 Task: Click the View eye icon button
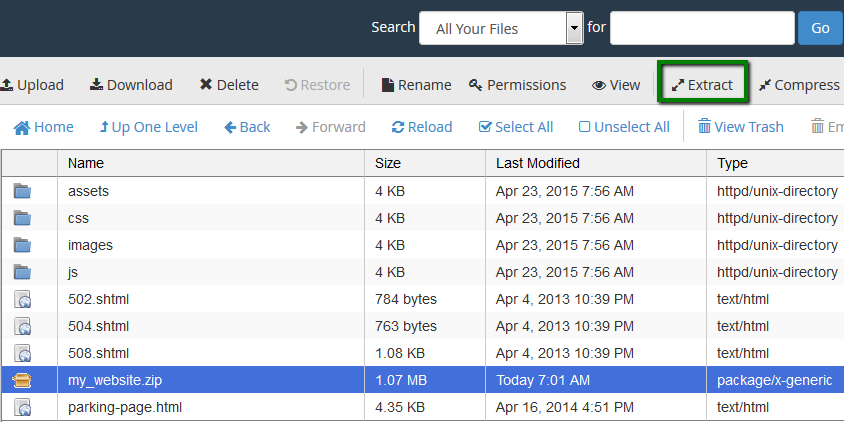(616, 85)
